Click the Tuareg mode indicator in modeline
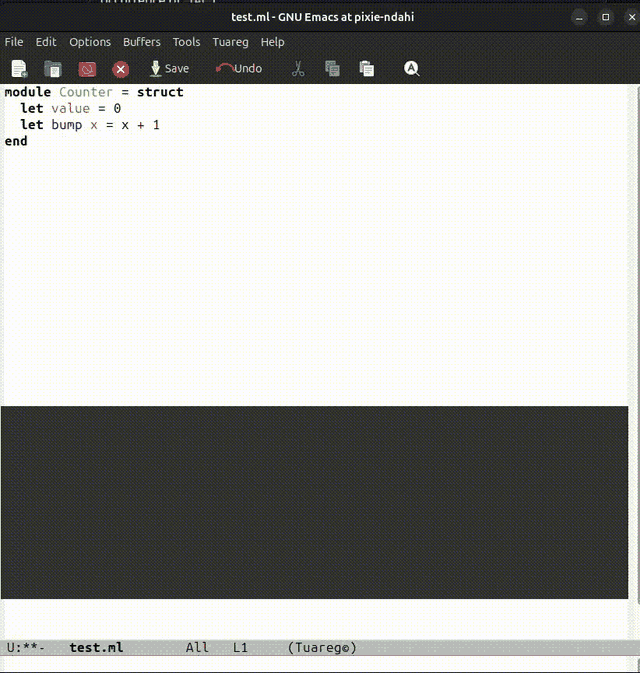Screen dimensions: 640x673 (322, 647)
